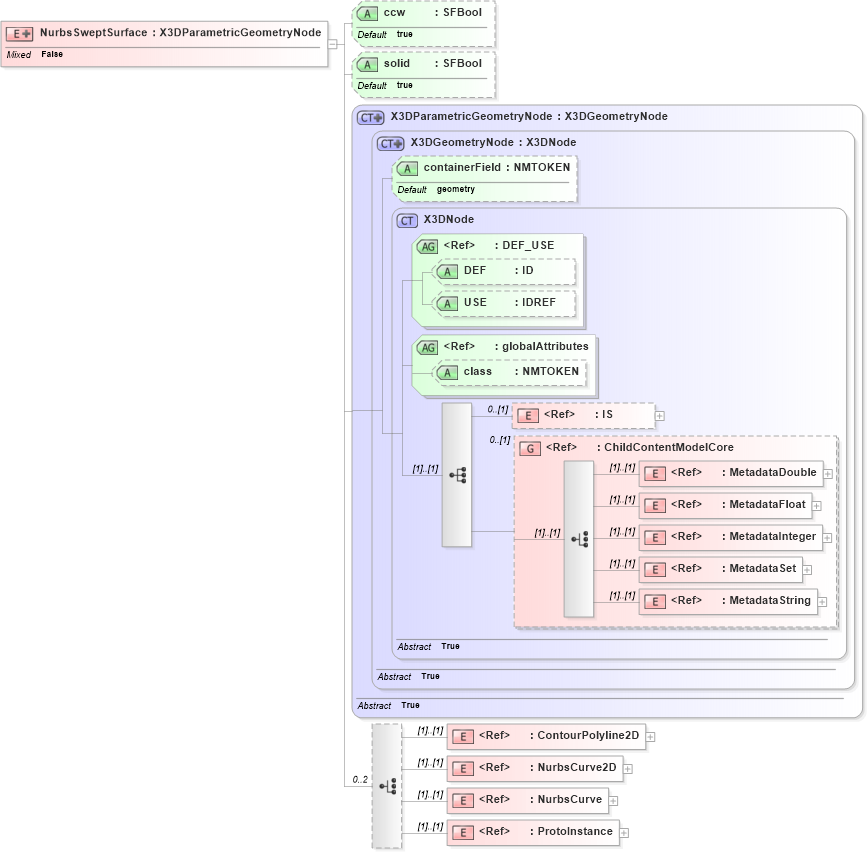Click the E icon of MetadataSet
The image size is (867, 852).
655,570
